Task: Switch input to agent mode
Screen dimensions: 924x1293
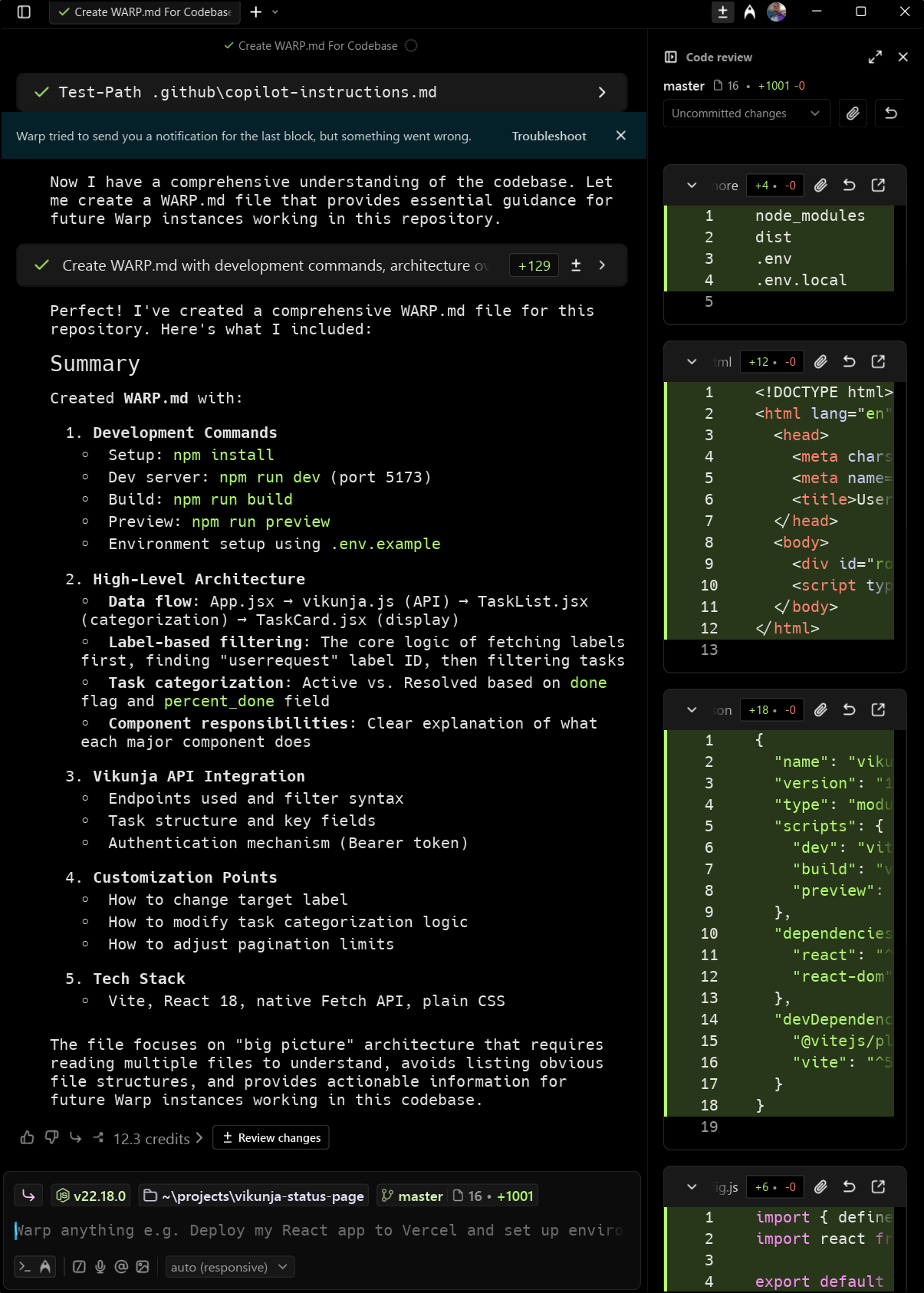Action: [x=45, y=1266]
